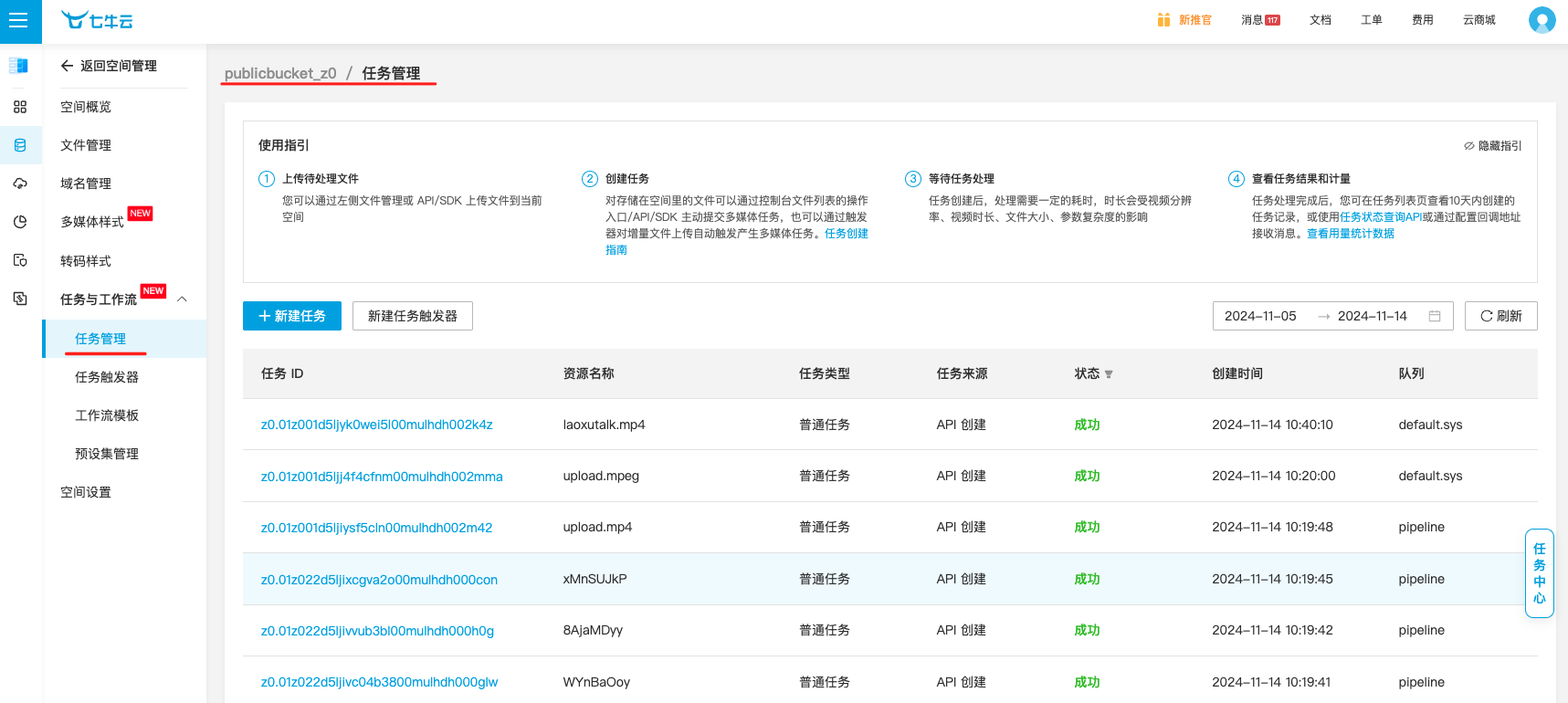
Task: Open task ID ending in 002m42
Action: coord(376,528)
